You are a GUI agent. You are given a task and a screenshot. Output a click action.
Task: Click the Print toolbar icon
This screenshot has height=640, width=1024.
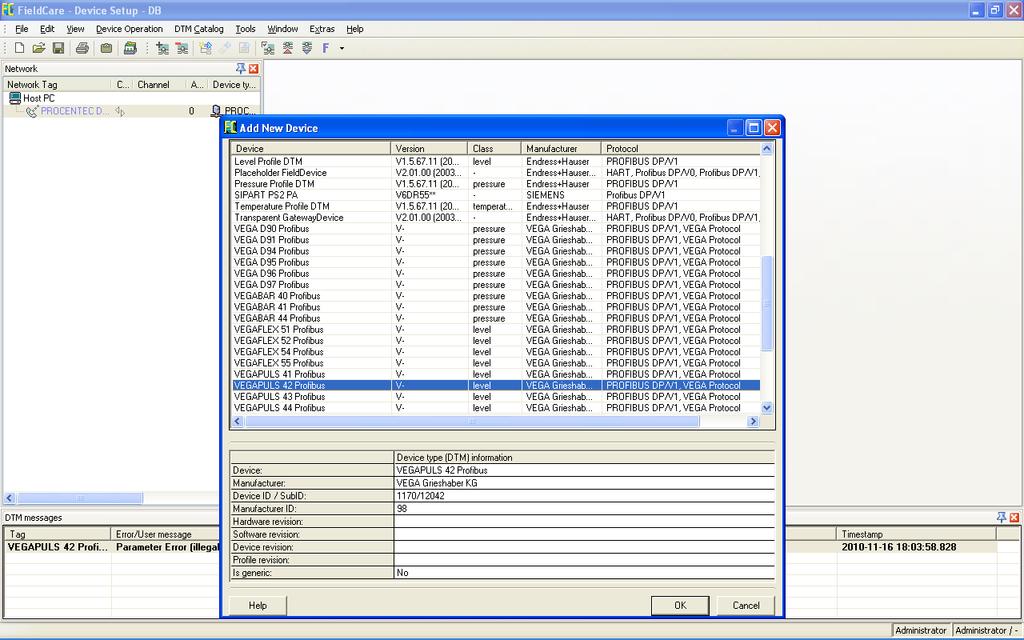(82, 48)
